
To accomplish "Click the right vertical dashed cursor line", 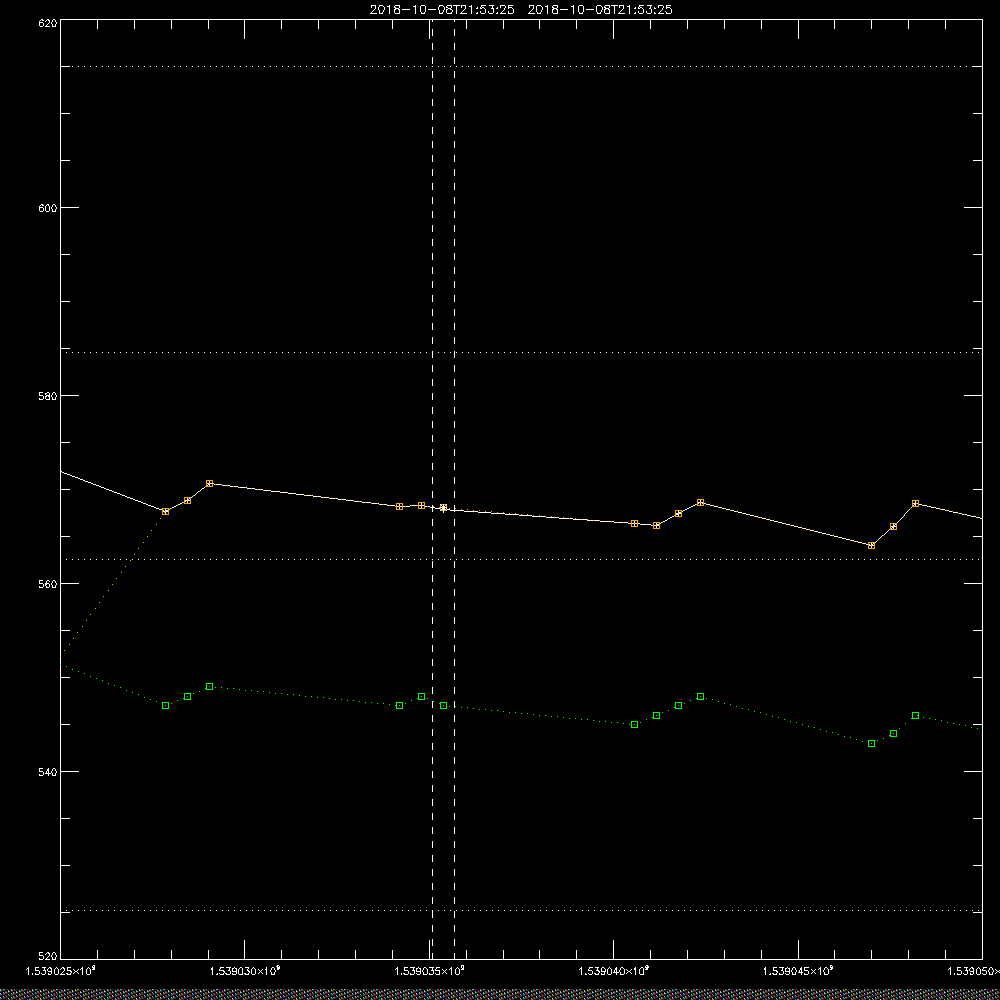I will coord(455,489).
